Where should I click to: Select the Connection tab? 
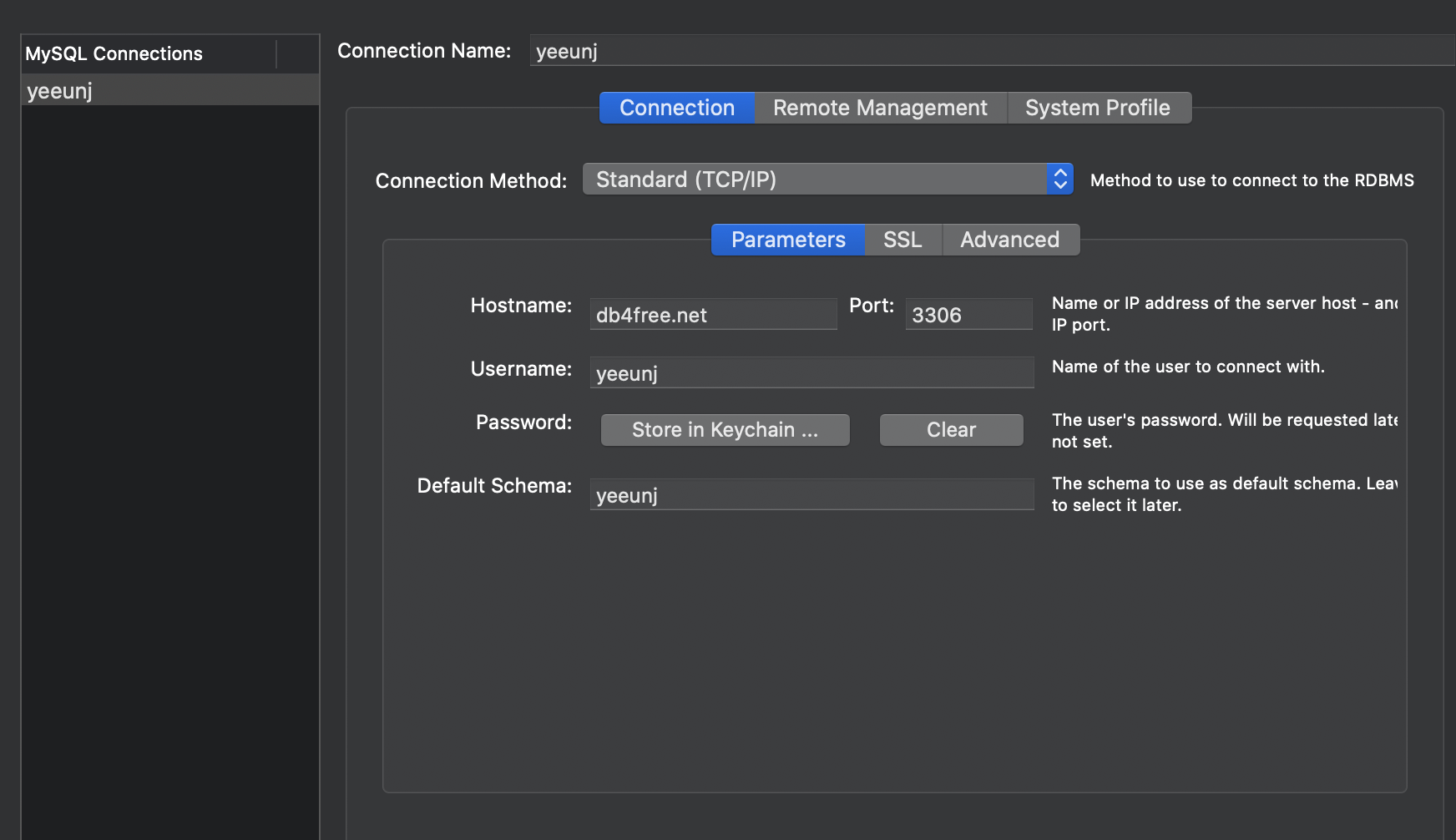coord(677,108)
